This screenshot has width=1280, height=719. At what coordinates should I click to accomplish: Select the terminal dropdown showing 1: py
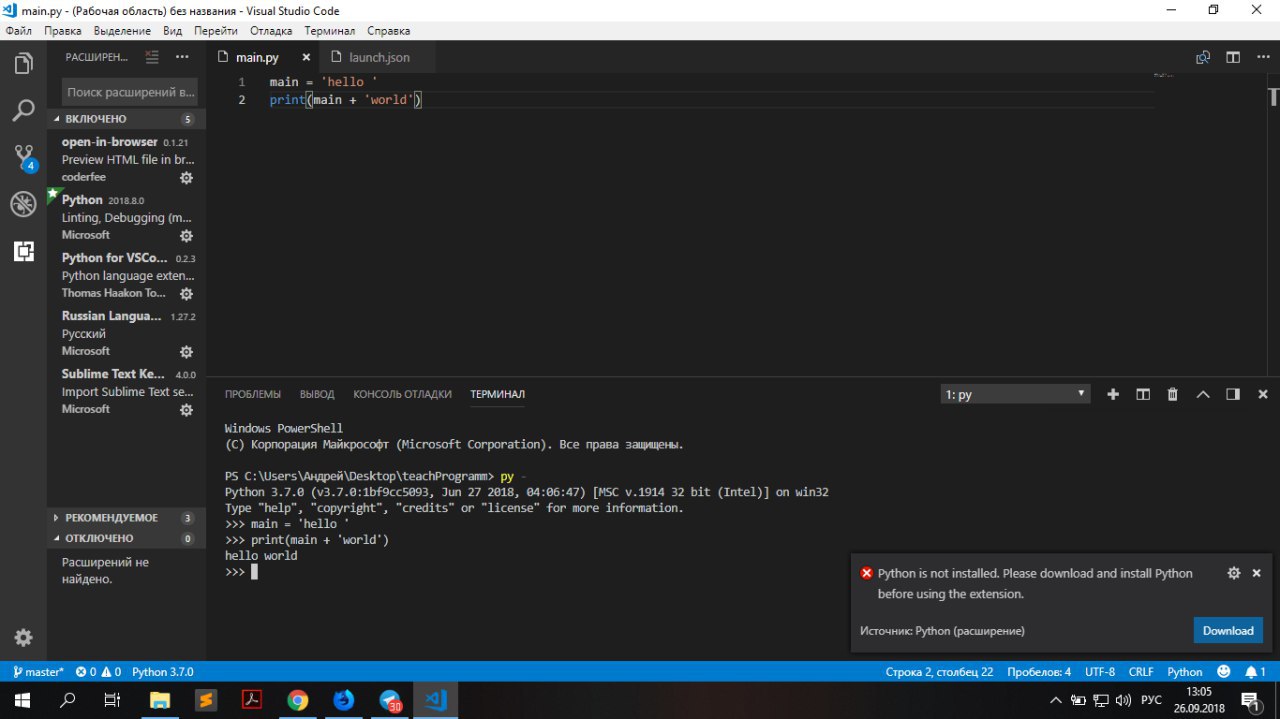[1016, 394]
